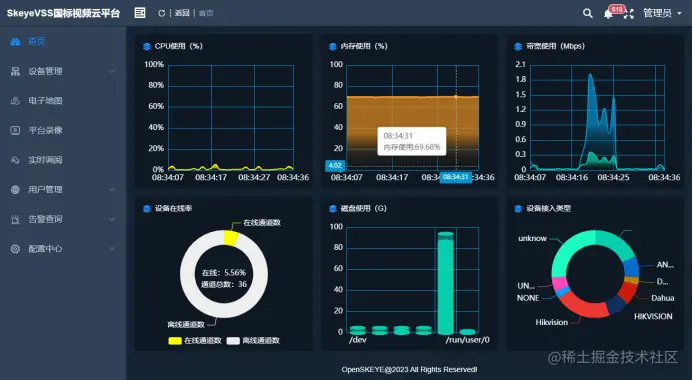
Task: Open search with the magnifier icon
Action: 587,13
